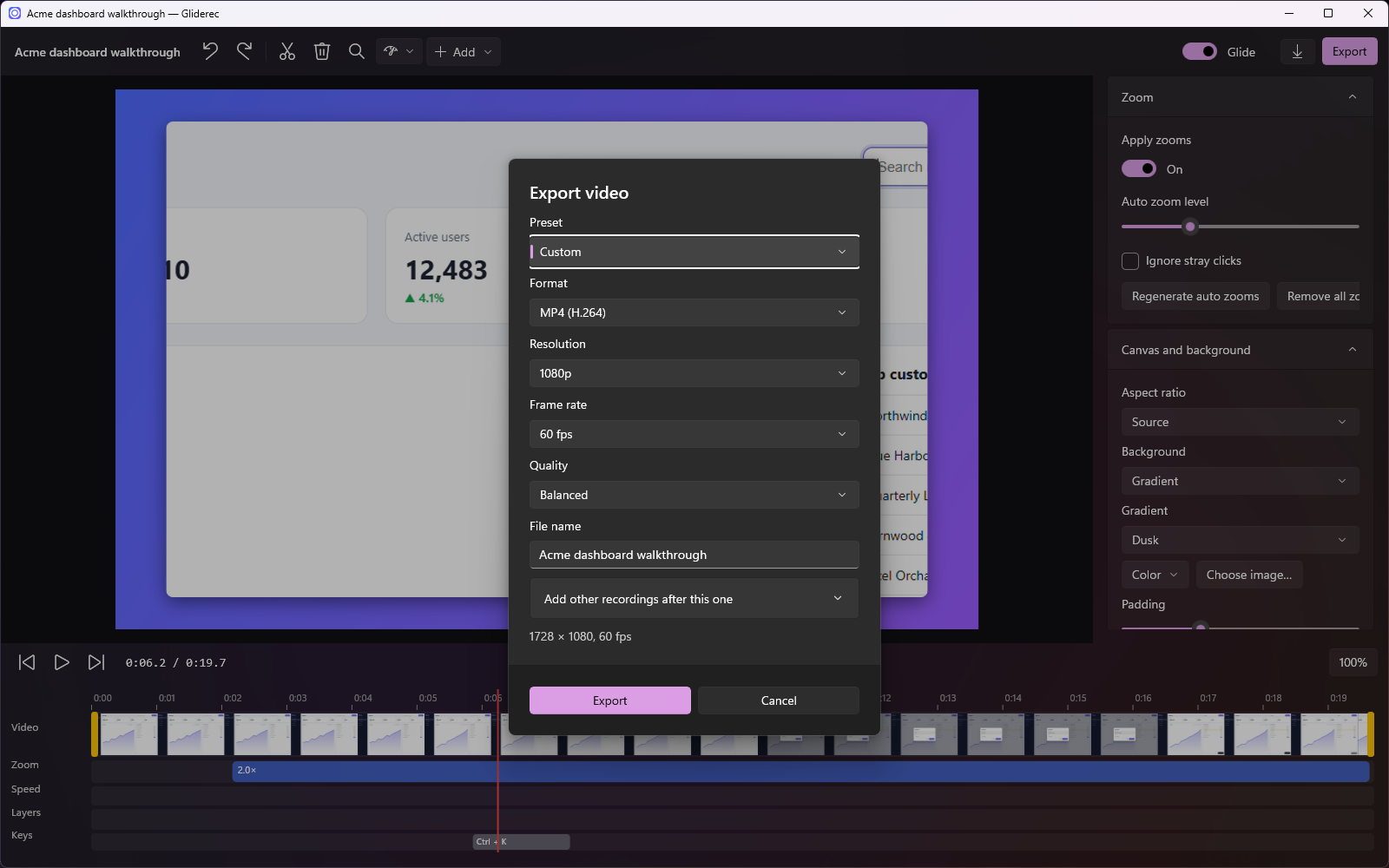Click Regenerate auto zooms
This screenshot has height=868, width=1389.
point(1195,296)
